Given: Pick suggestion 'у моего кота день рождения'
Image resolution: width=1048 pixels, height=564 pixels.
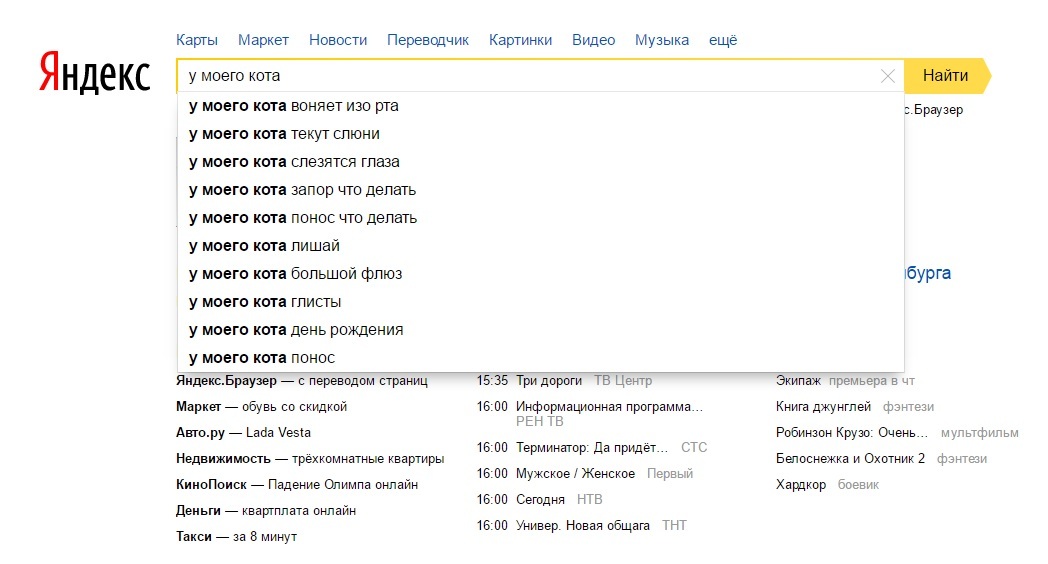Looking at the screenshot, I should (296, 330).
